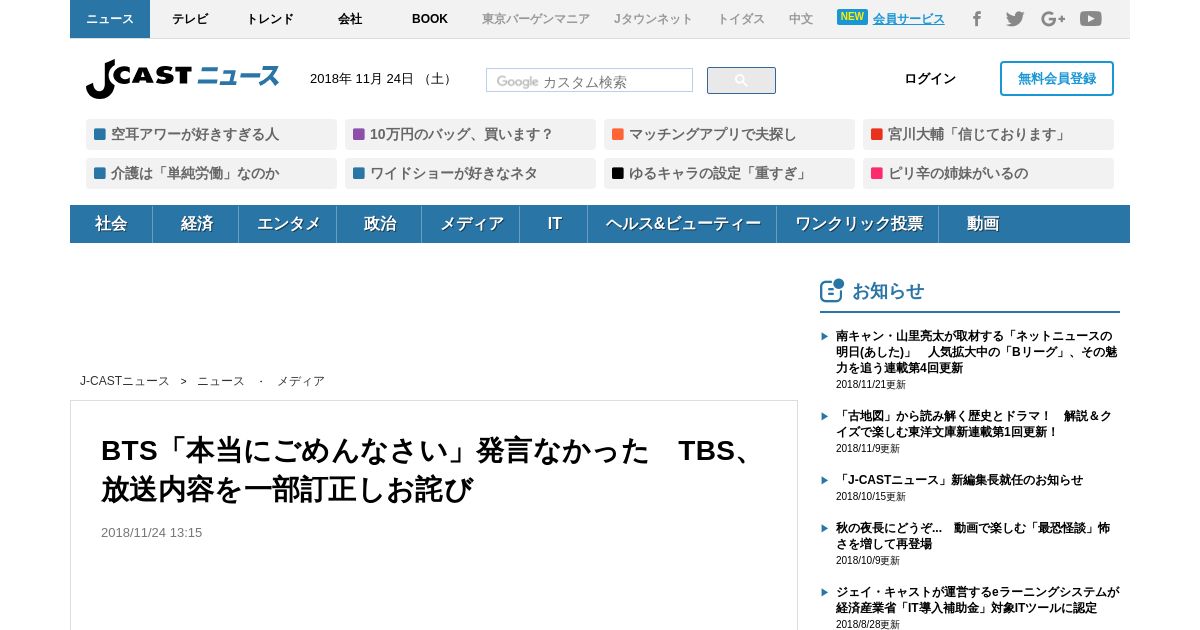The image size is (1200, 630).
Task: Click 無料会員登録 button
Action: 1057,79
